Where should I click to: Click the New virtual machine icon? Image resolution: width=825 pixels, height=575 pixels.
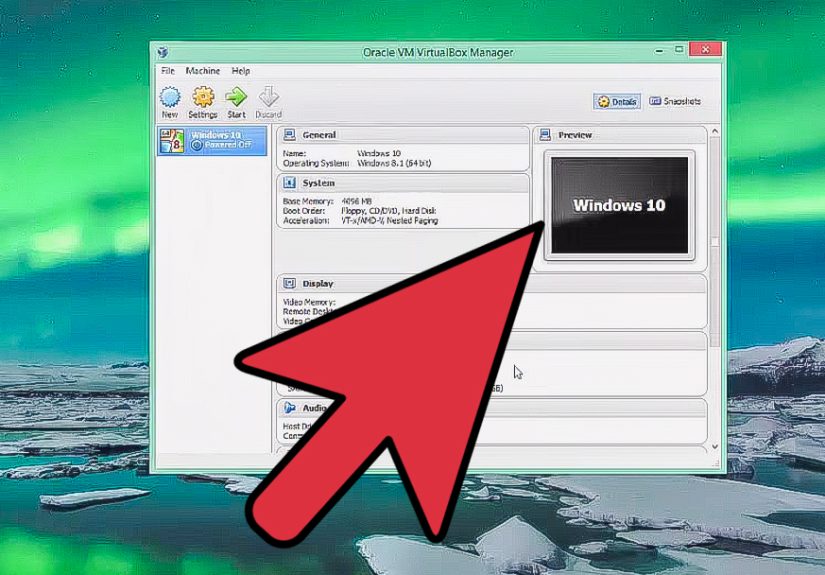[x=170, y=97]
